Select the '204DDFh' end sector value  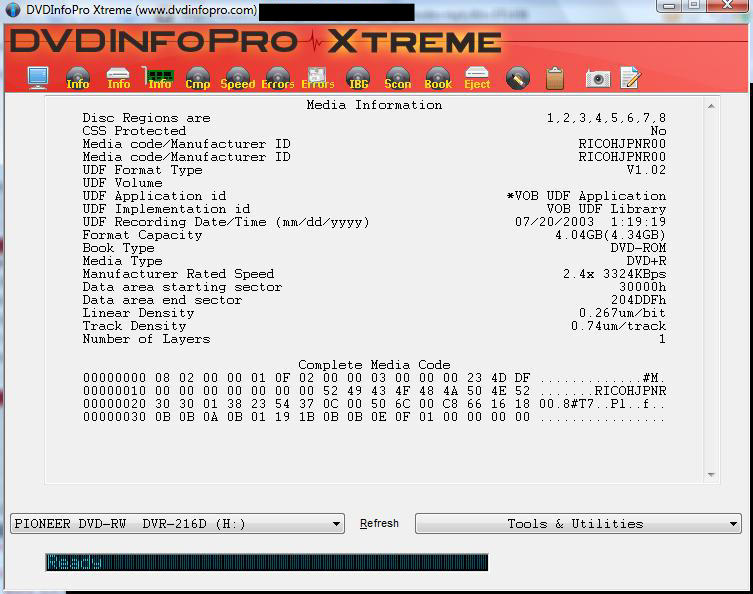tap(638, 300)
